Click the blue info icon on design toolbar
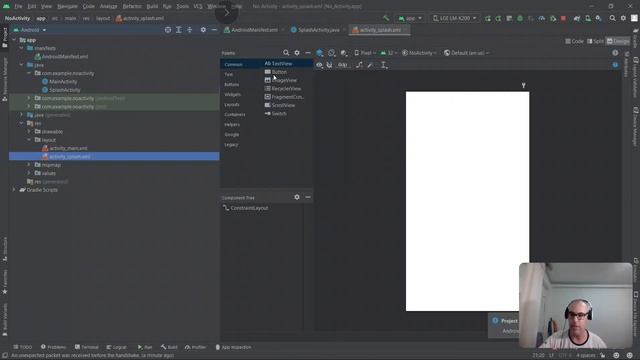640x360 pixels. click(x=615, y=65)
